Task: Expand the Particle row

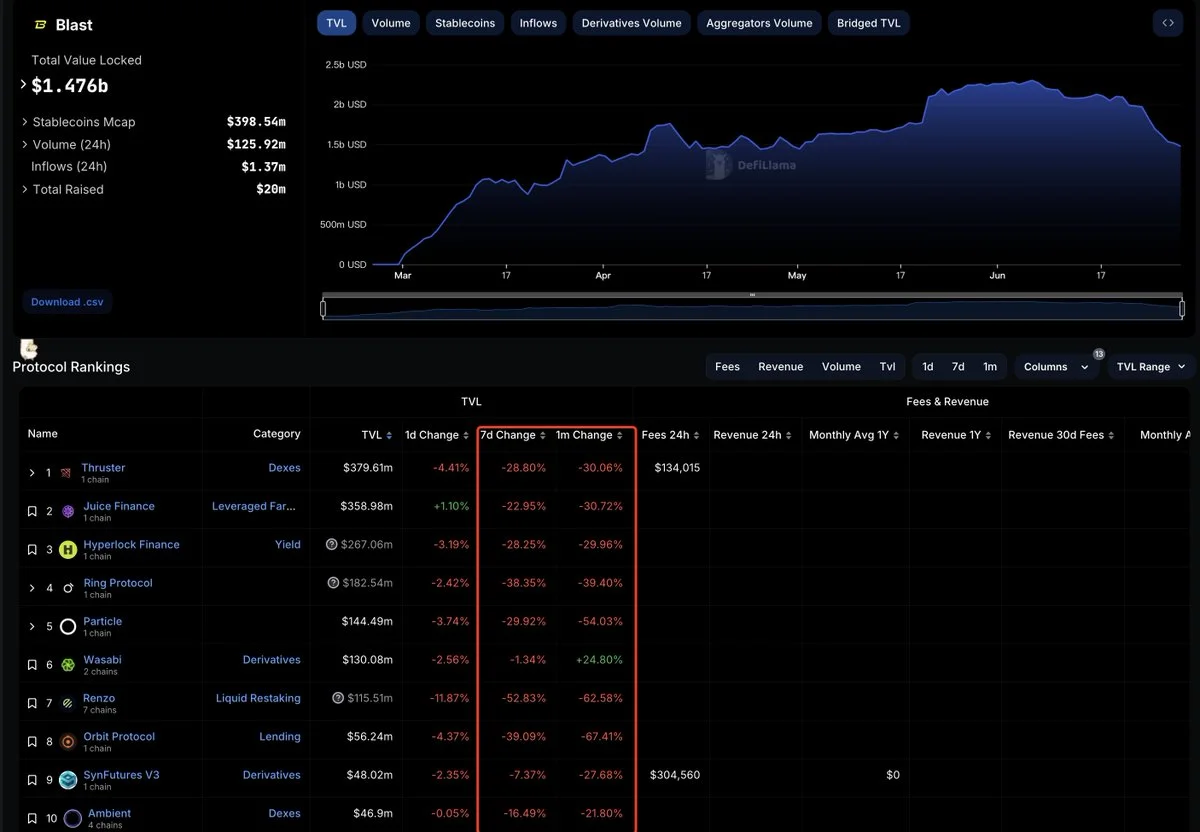Action: point(32,626)
